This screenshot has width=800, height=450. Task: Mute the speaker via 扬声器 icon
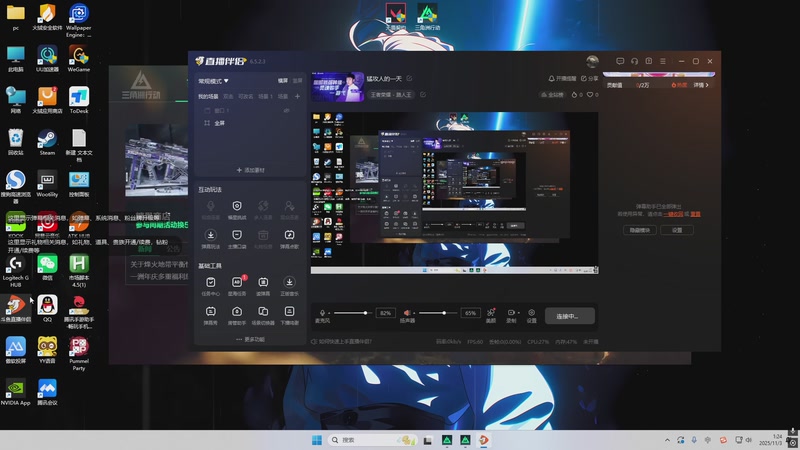(407, 312)
